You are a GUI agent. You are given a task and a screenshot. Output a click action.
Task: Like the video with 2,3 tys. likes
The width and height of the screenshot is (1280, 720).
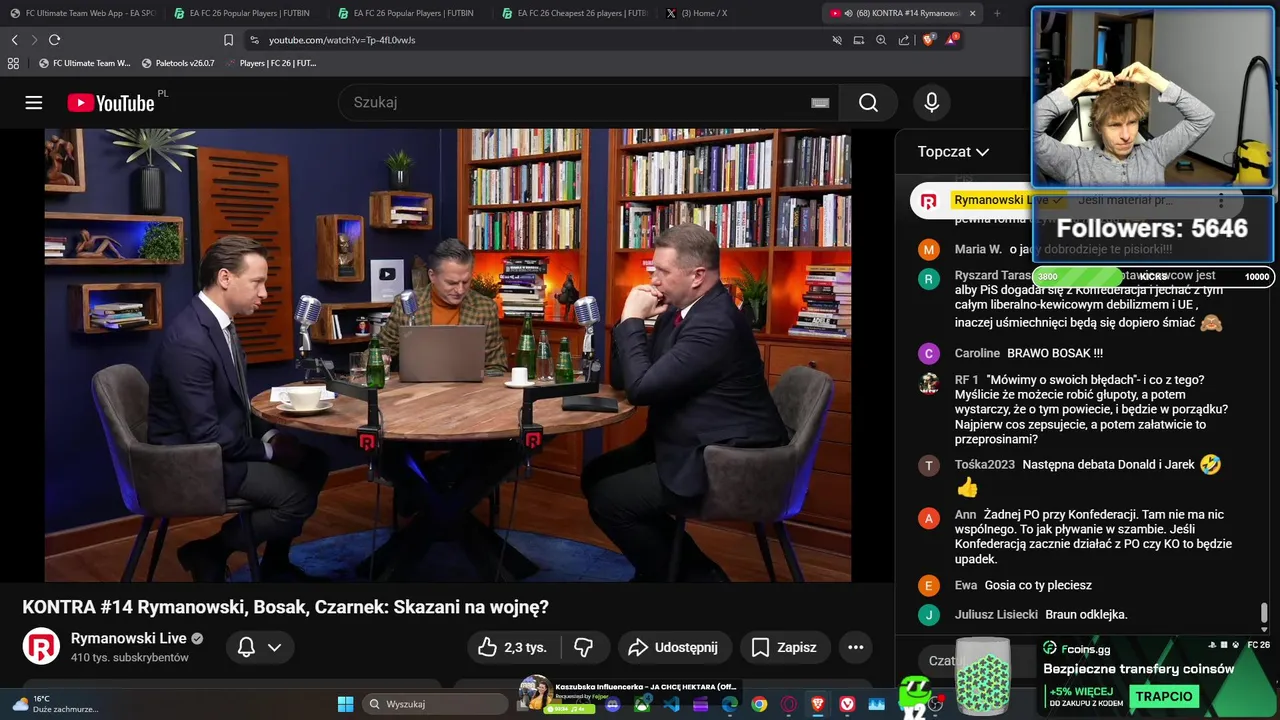point(512,647)
